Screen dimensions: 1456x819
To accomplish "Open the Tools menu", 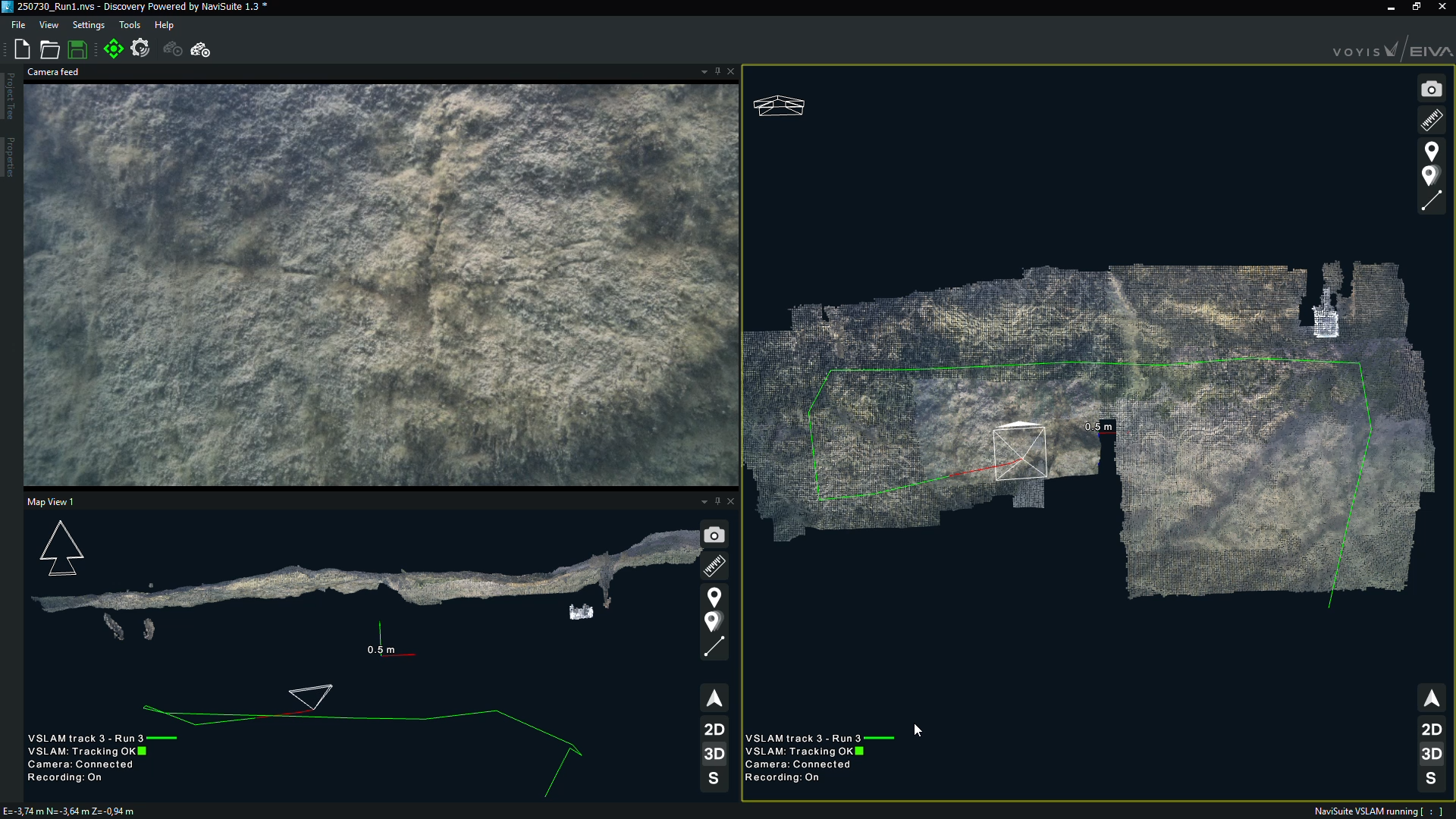I will pos(130,25).
